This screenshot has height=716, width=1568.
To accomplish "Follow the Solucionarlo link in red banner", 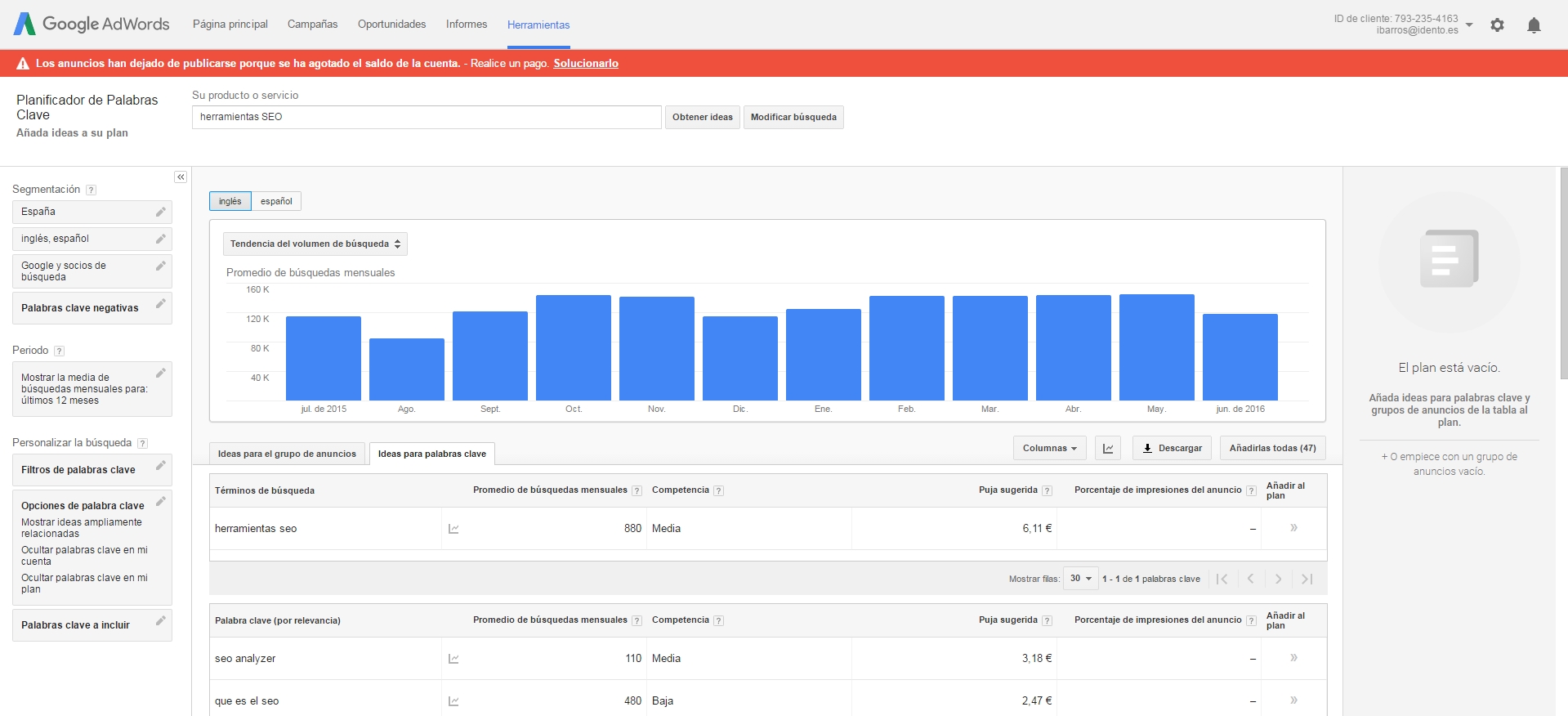I will coord(586,63).
